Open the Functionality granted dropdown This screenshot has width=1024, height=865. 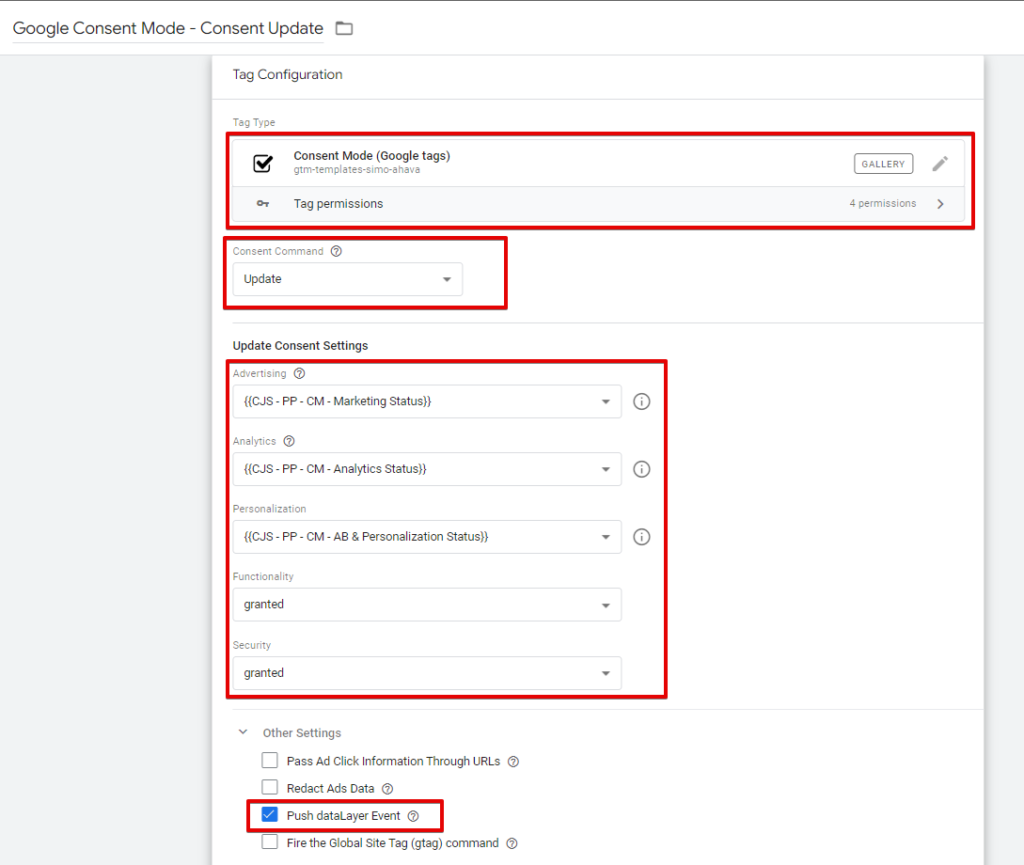[427, 605]
